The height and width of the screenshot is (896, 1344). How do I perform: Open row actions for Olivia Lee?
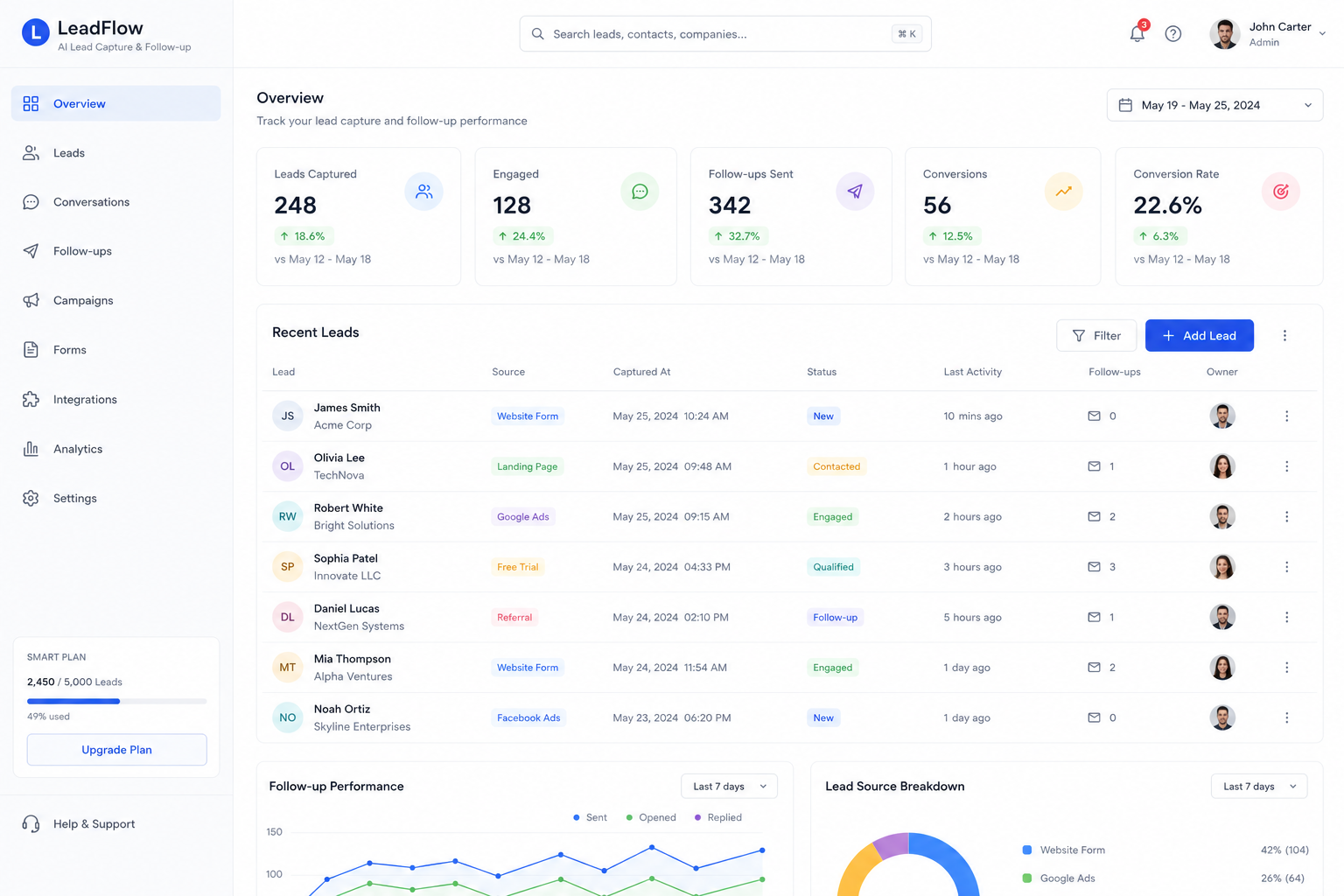(x=1286, y=466)
